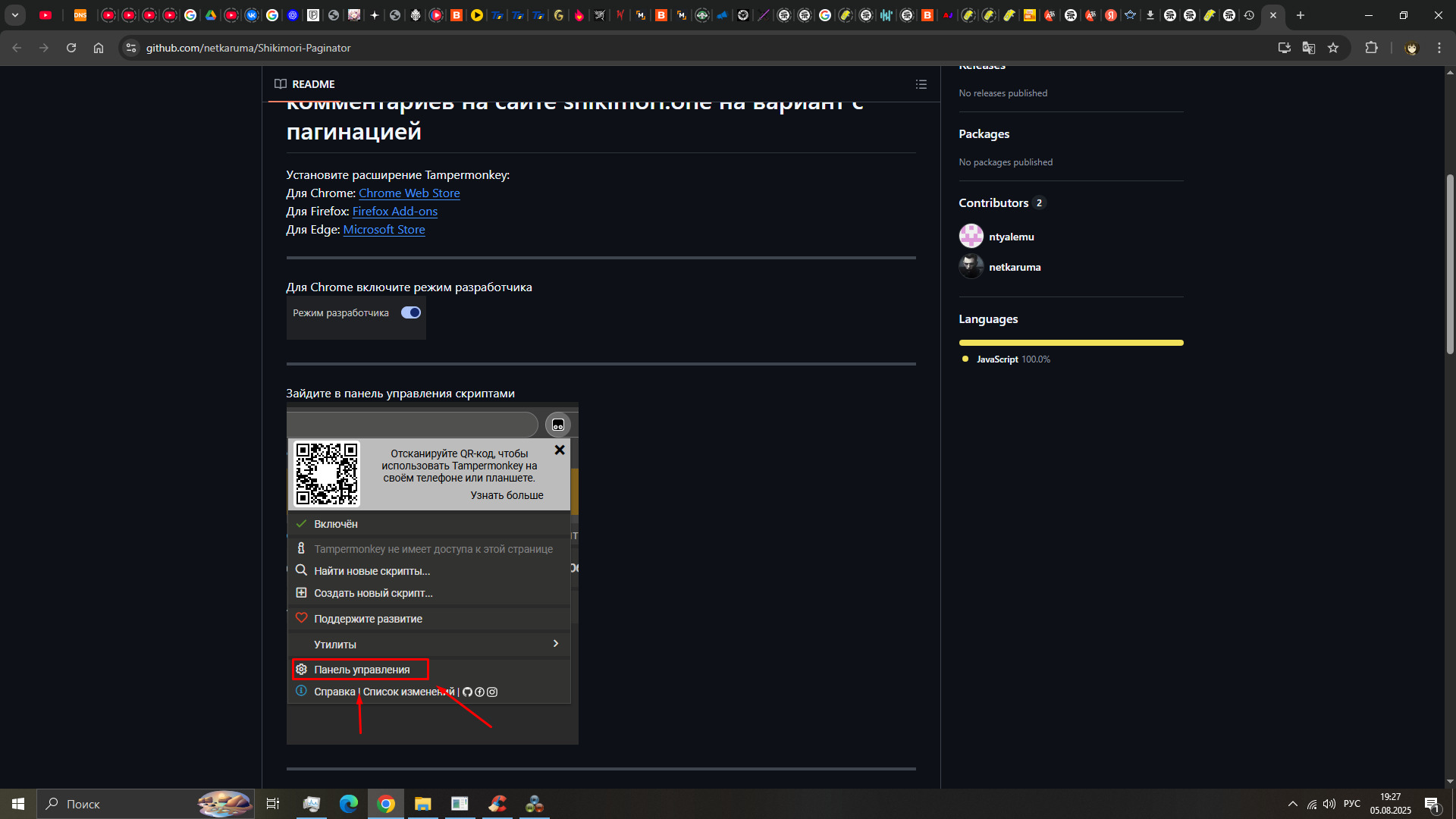
Task: Bookmark page with star icon
Action: (1333, 48)
